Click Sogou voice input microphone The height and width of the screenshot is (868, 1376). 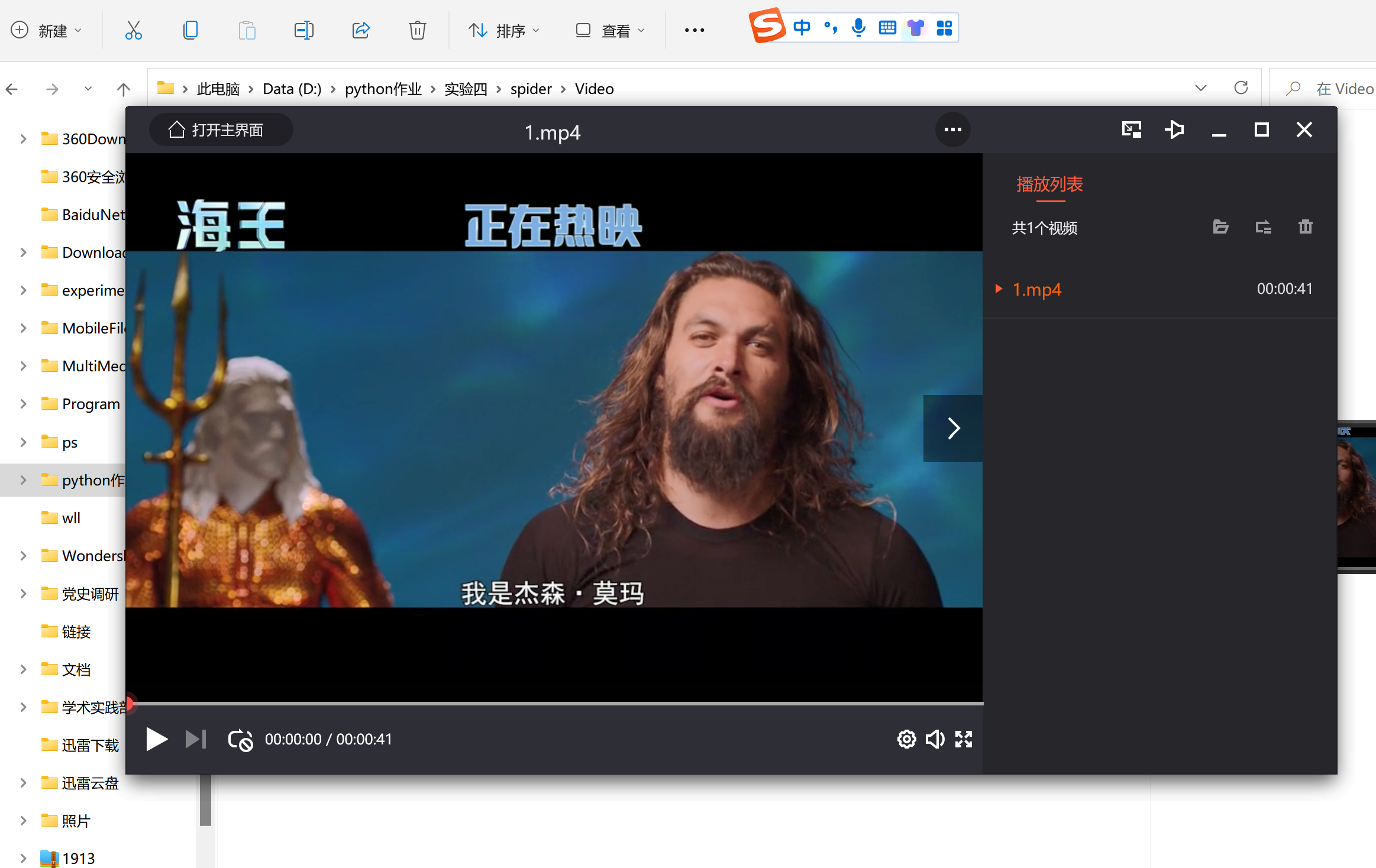point(859,27)
